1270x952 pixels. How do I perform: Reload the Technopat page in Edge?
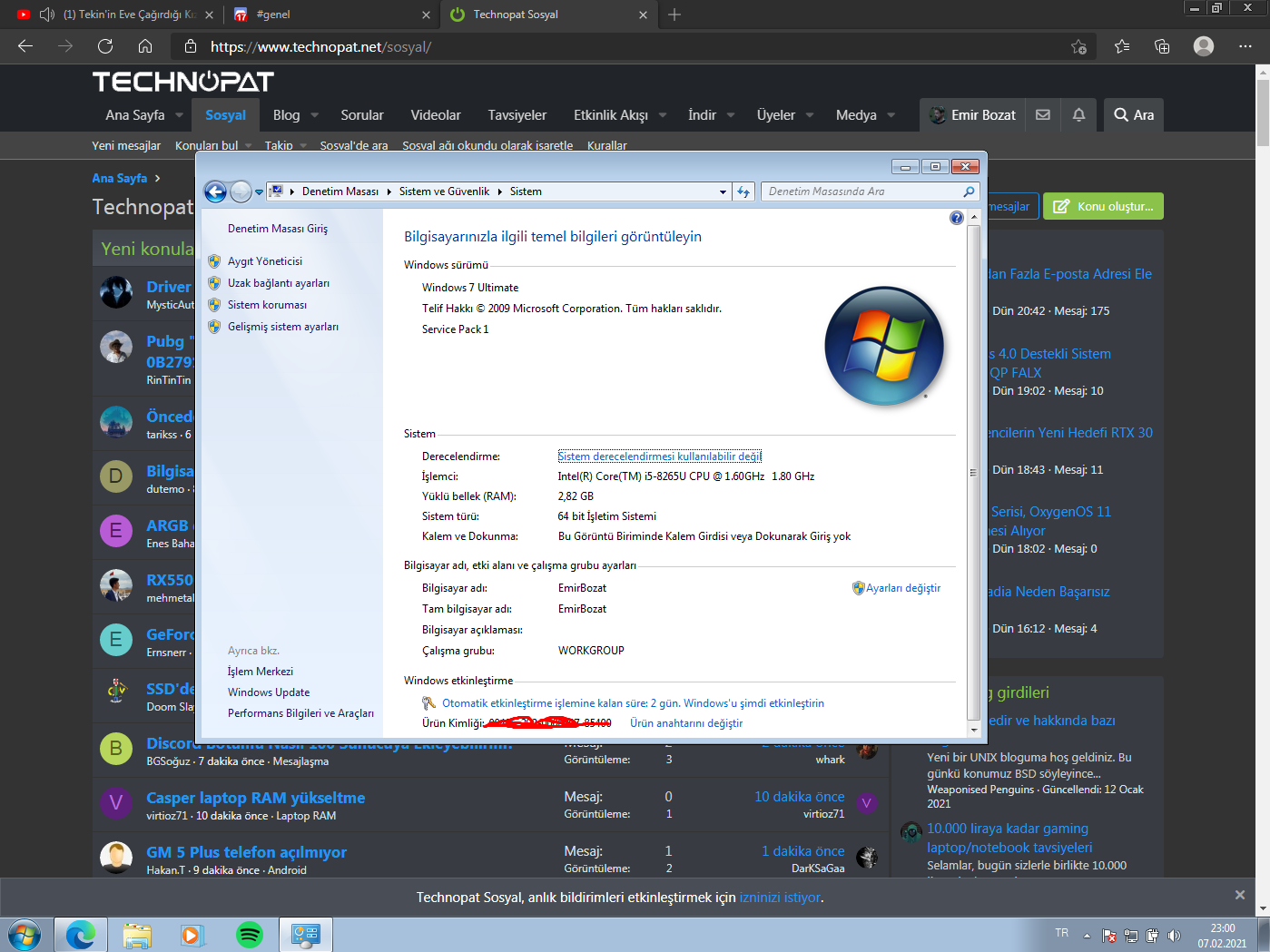[x=105, y=46]
